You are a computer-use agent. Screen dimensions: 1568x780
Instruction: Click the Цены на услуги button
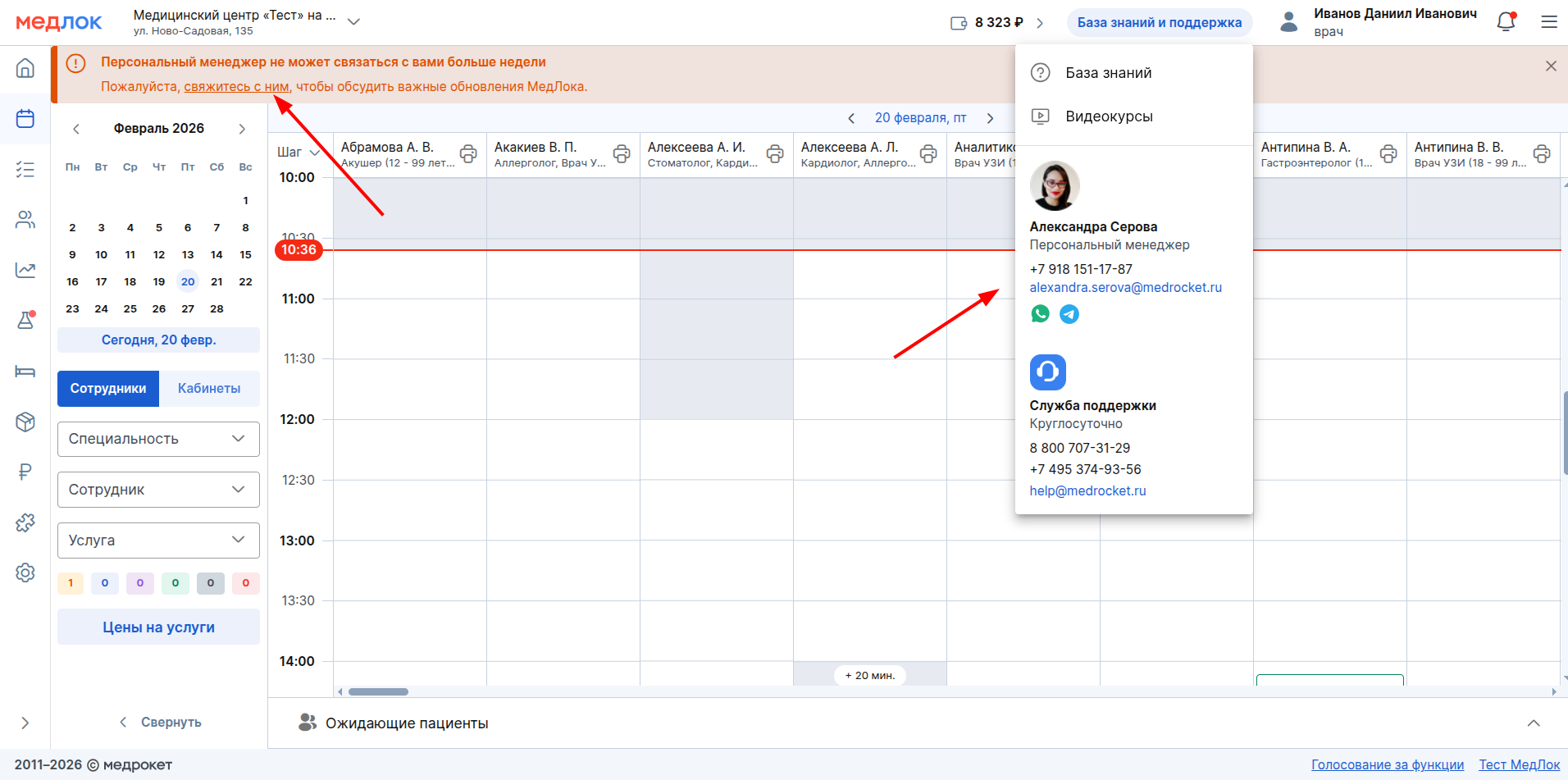(158, 627)
